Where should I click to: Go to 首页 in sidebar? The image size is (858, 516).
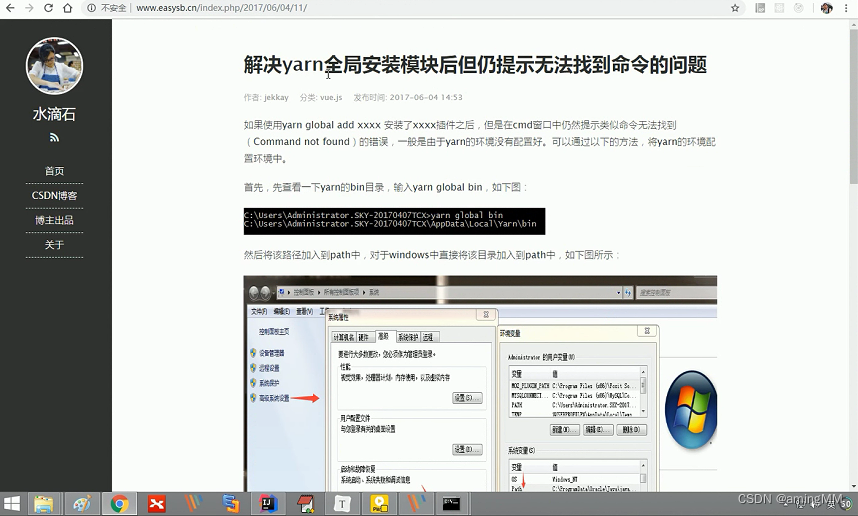[54, 171]
